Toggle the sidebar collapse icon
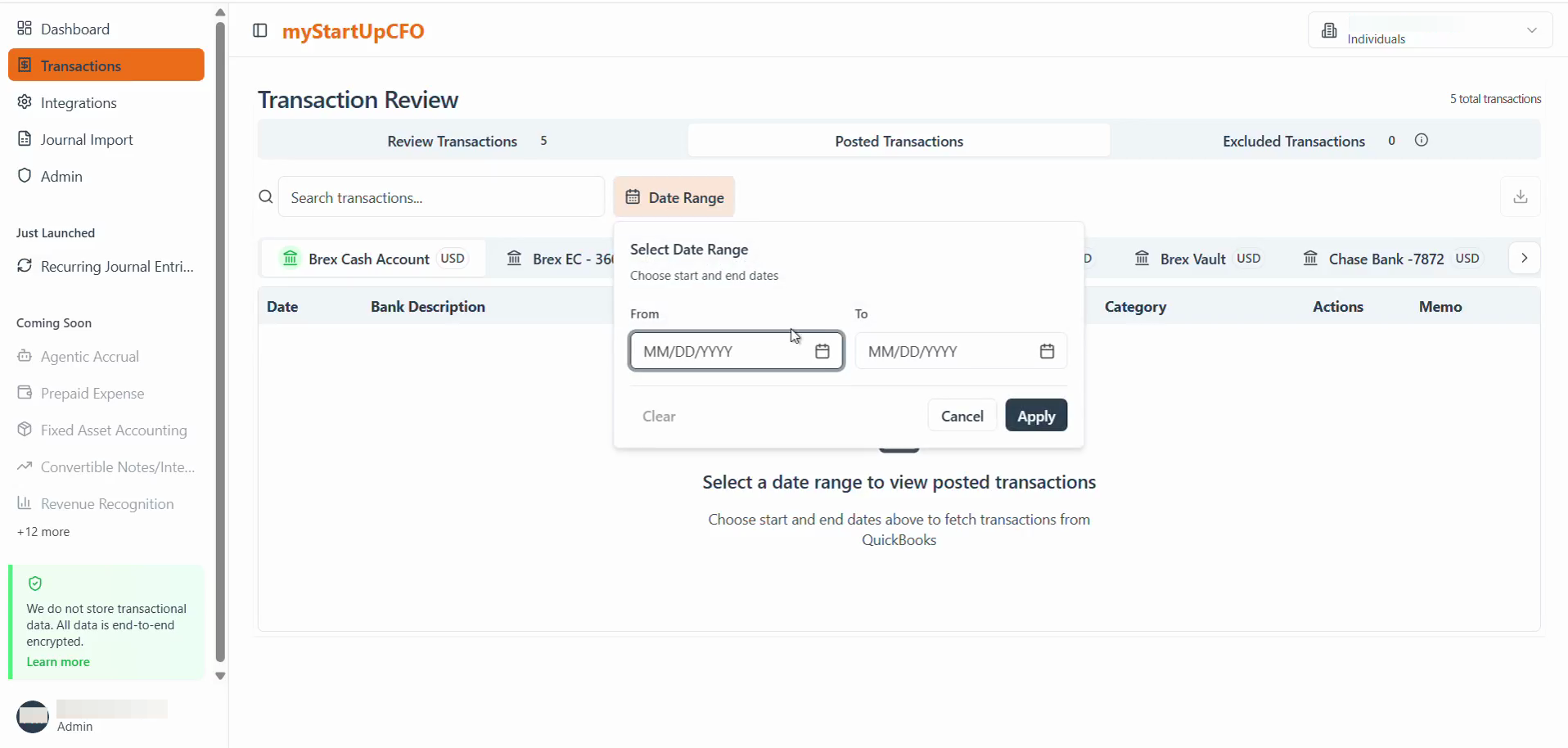This screenshot has width=1568, height=748. tap(260, 31)
